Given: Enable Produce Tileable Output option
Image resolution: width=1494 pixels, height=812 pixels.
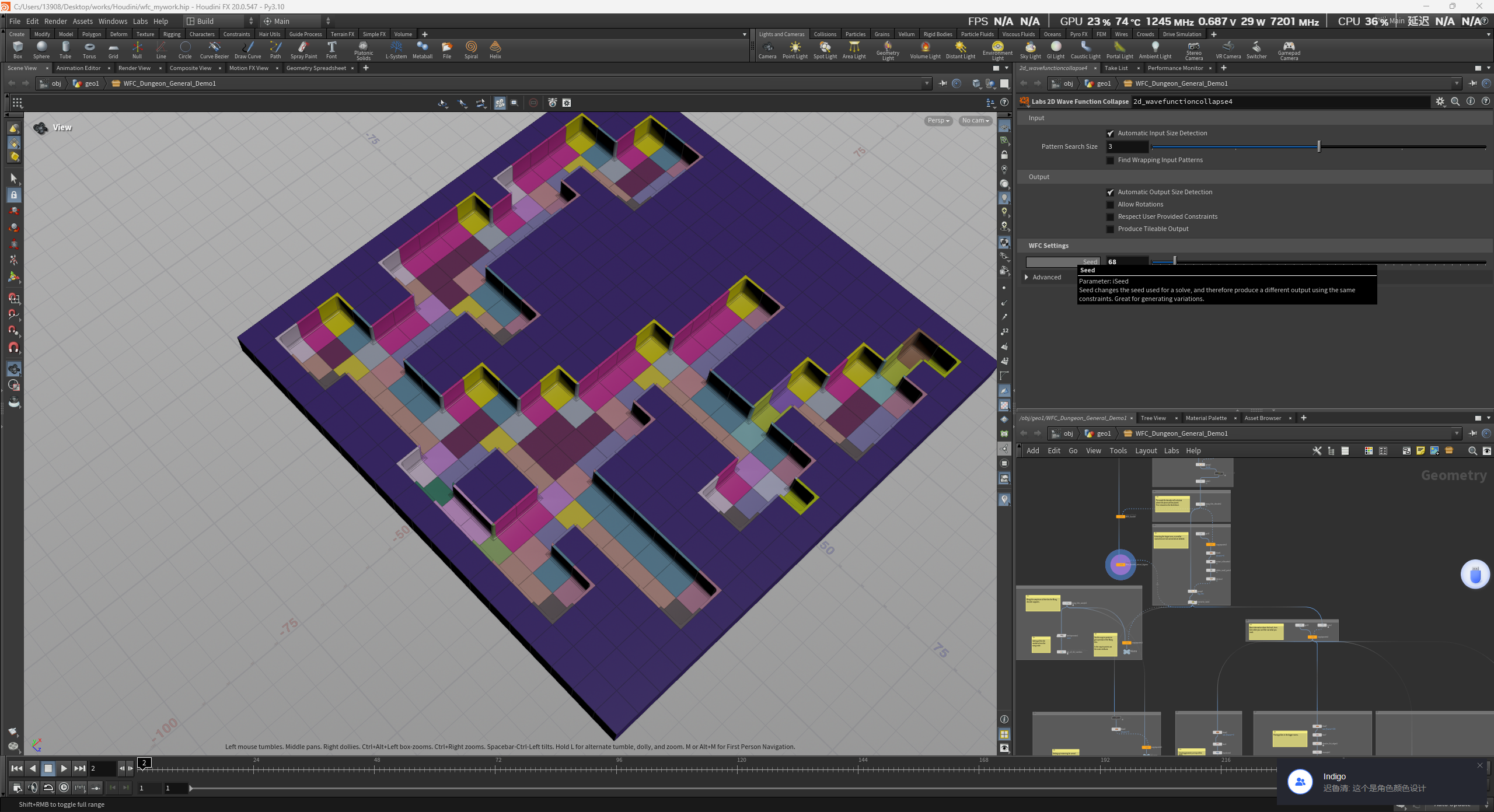Looking at the screenshot, I should (1110, 229).
